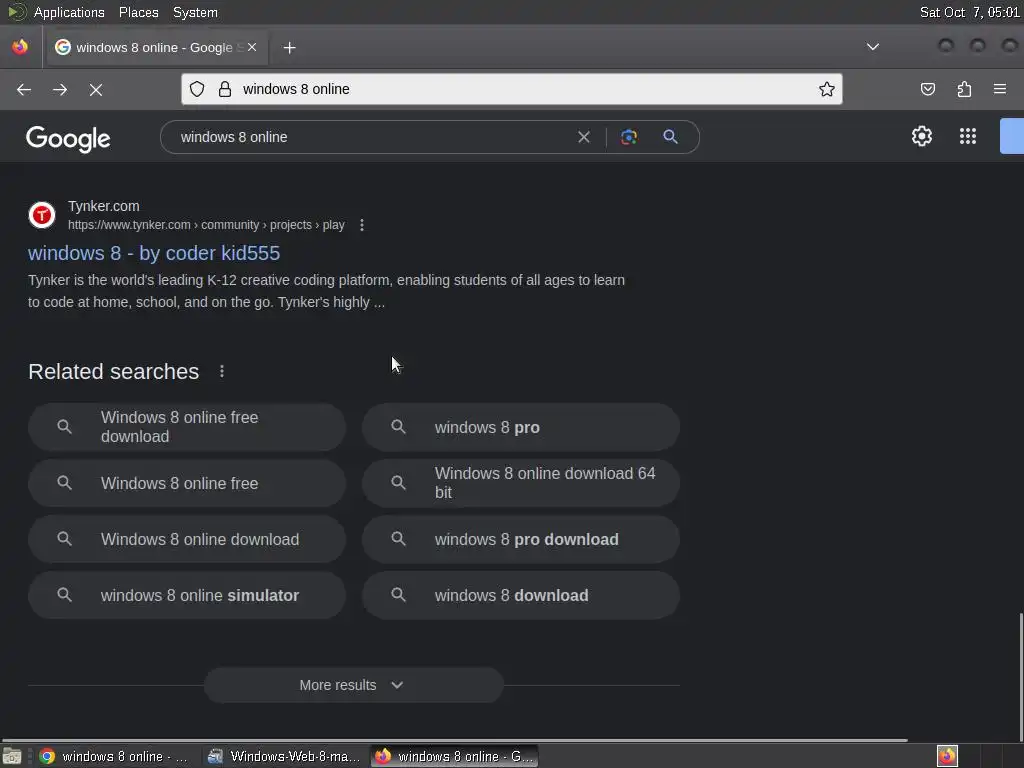This screenshot has width=1024, height=768.
Task: Open 'windows 8 - by coder kid555' result
Action: [154, 253]
